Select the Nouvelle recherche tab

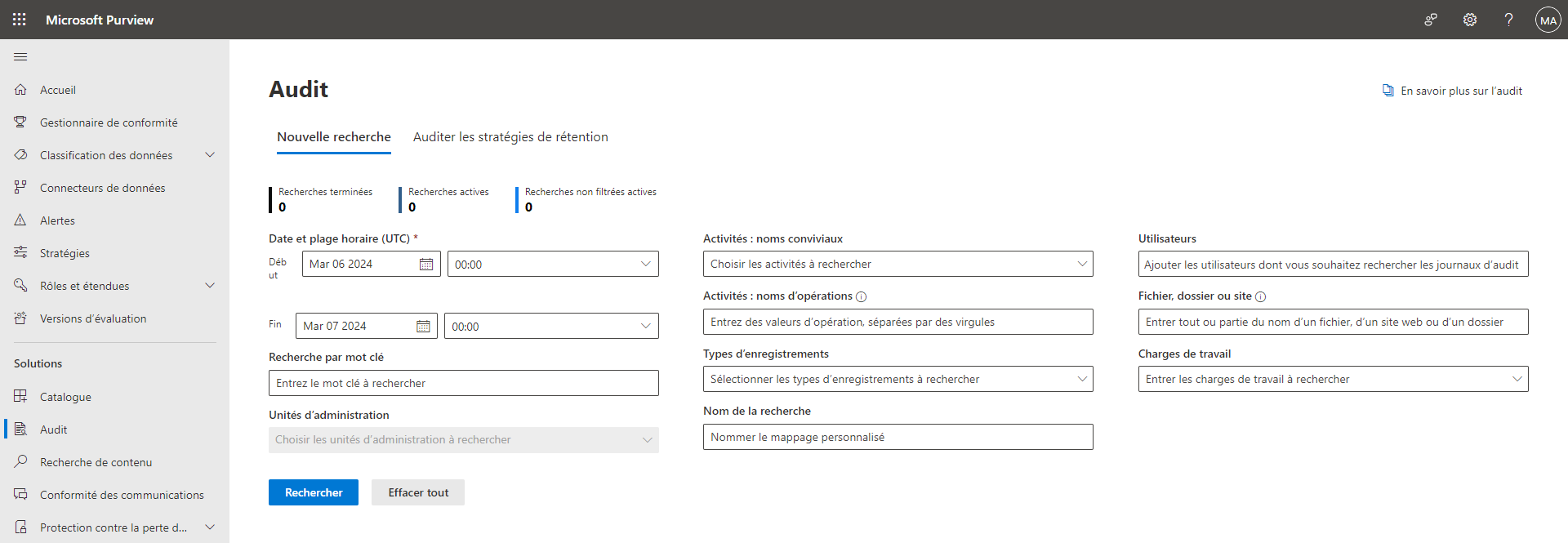[334, 137]
